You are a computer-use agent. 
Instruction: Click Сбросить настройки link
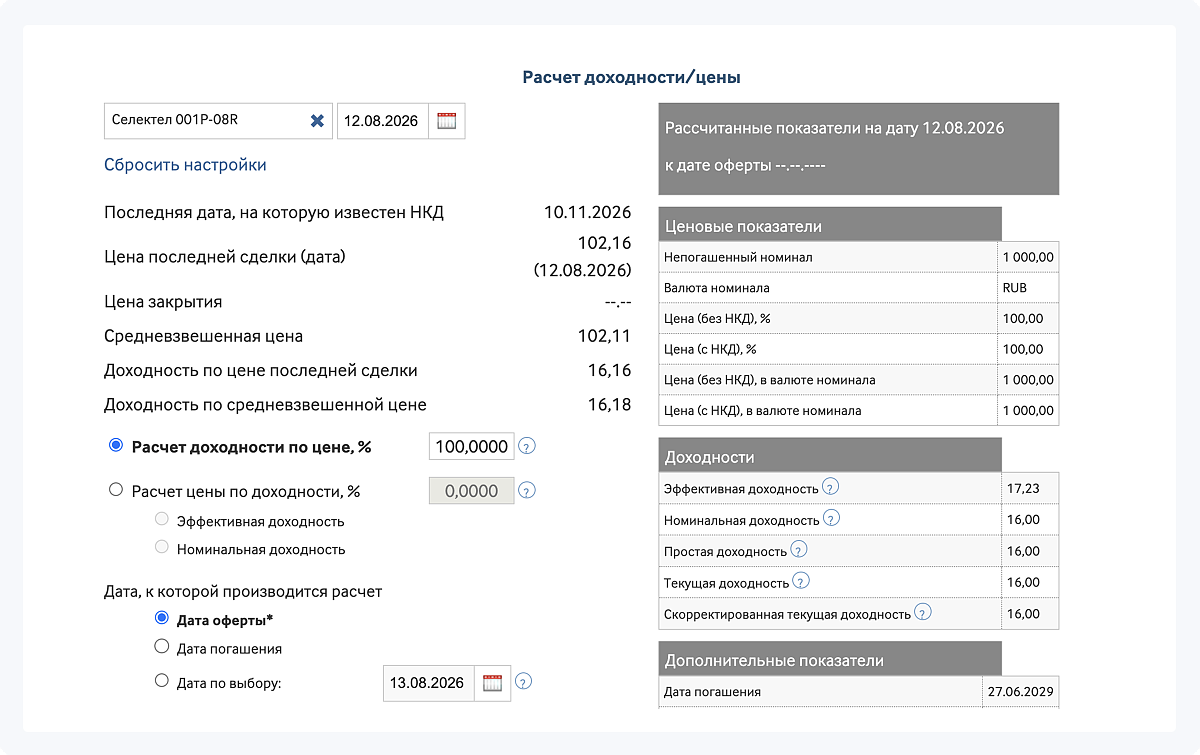pos(185,165)
